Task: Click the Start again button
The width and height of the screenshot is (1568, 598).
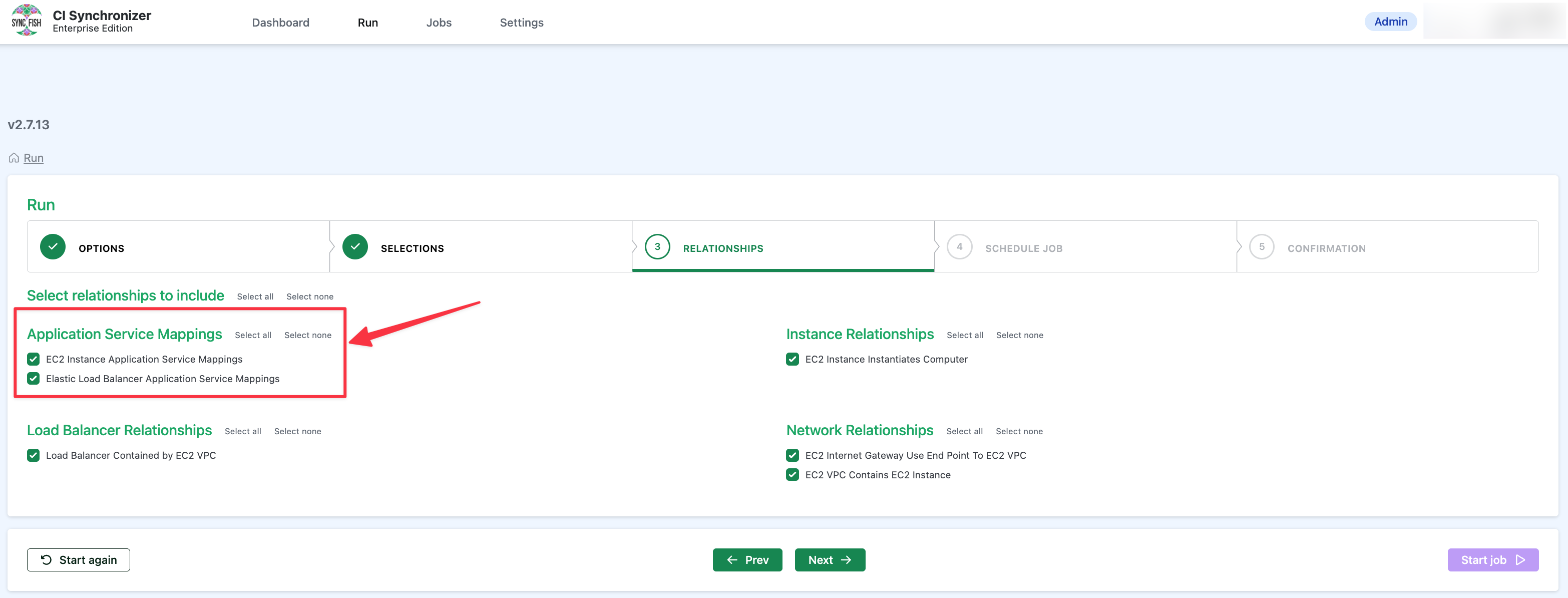Action: tap(79, 559)
